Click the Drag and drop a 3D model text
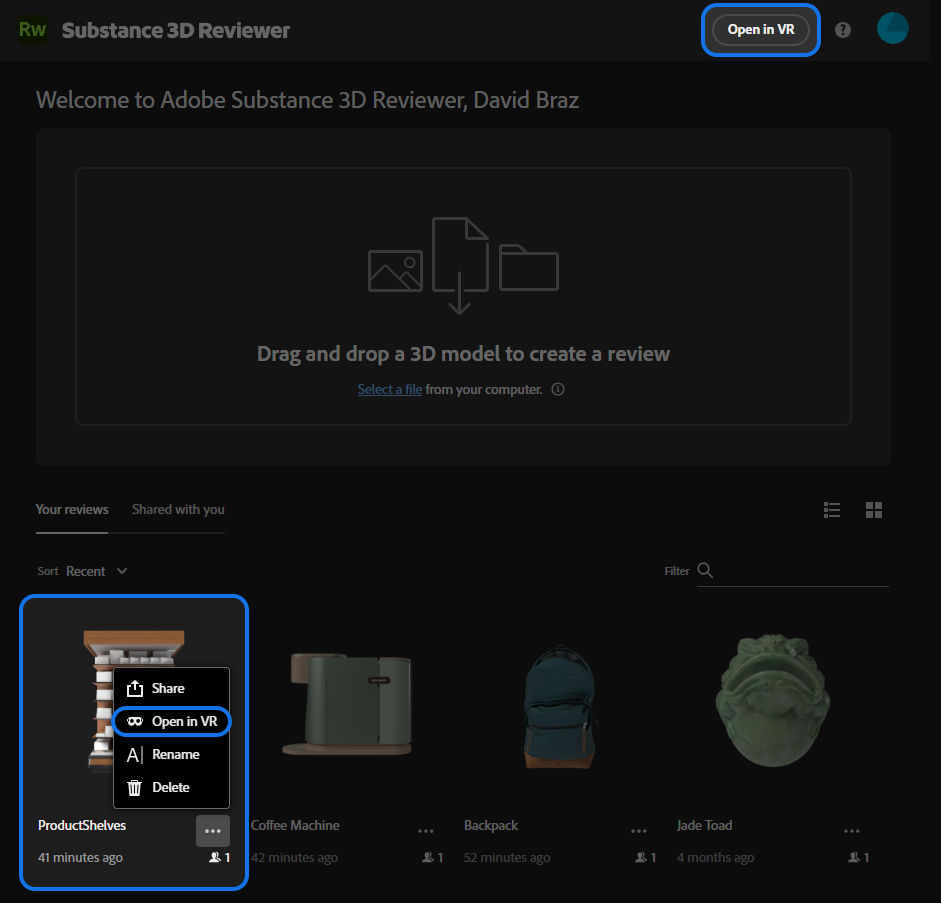 coord(463,354)
